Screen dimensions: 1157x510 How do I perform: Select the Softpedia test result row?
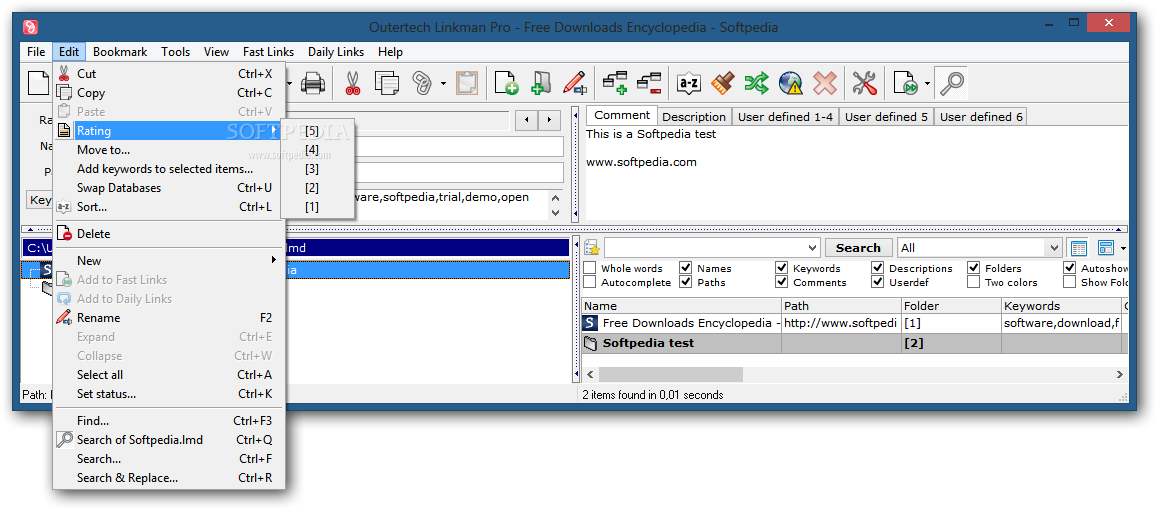point(854,342)
